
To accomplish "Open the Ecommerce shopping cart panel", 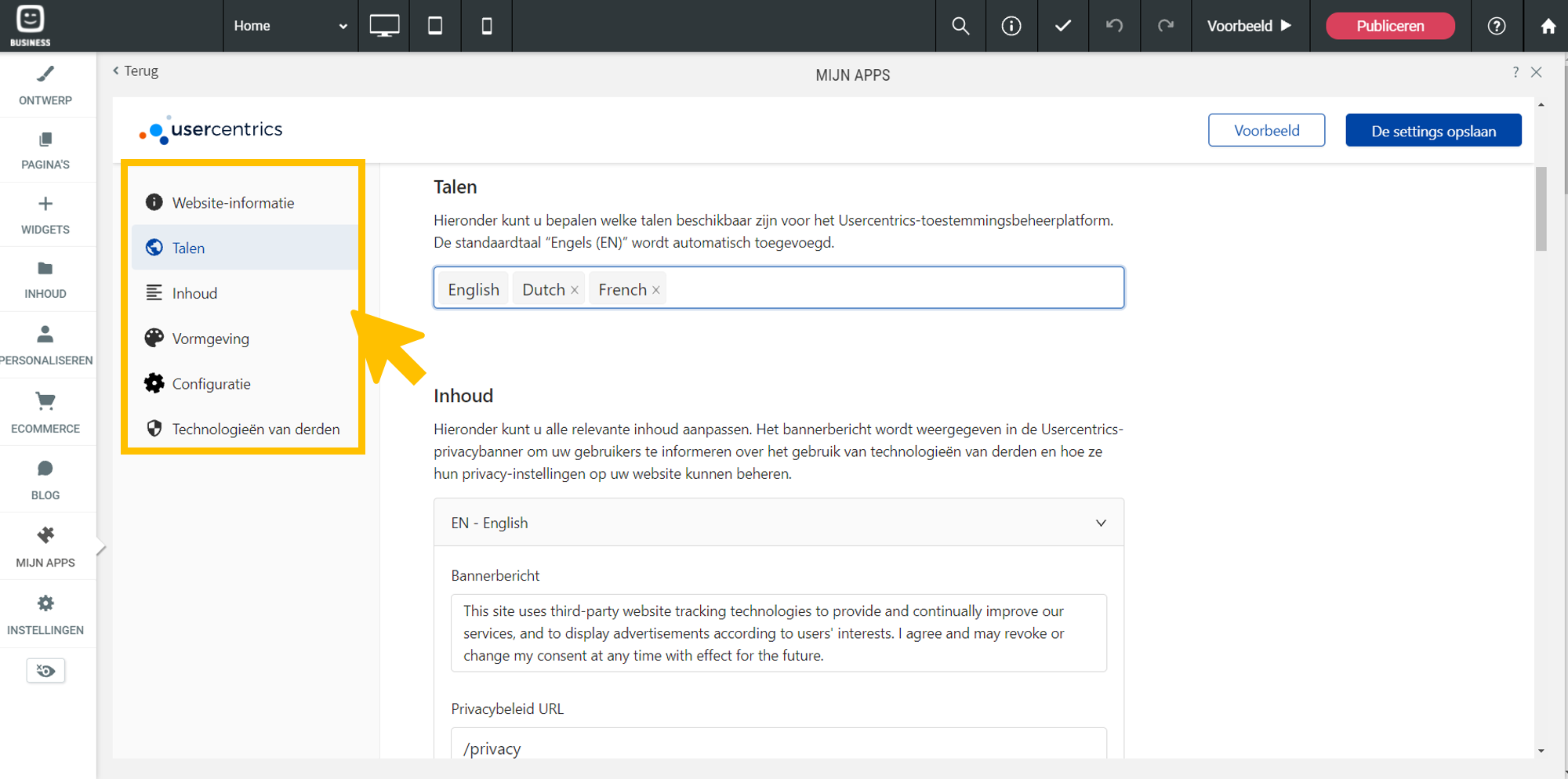I will point(45,412).
